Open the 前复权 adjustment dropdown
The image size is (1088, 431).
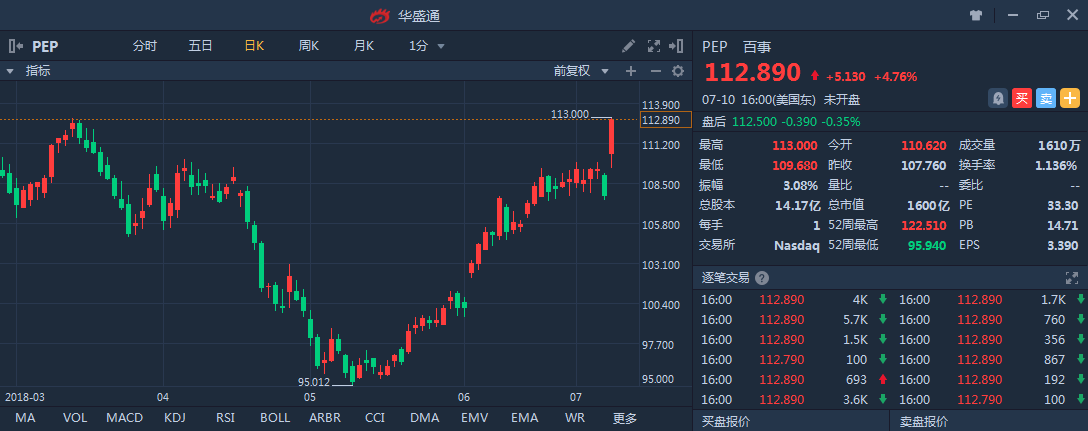click(580, 71)
